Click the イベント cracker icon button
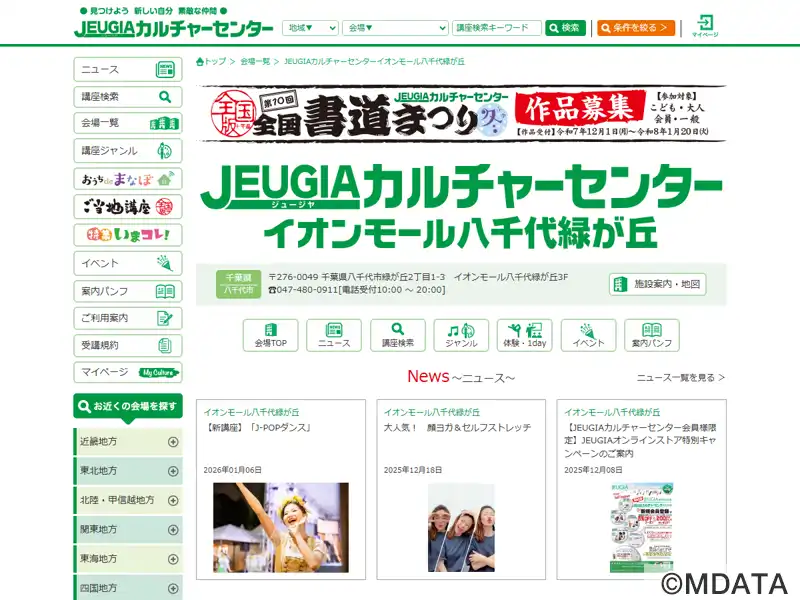Viewport: 800px width, 600px height. [x=588, y=335]
